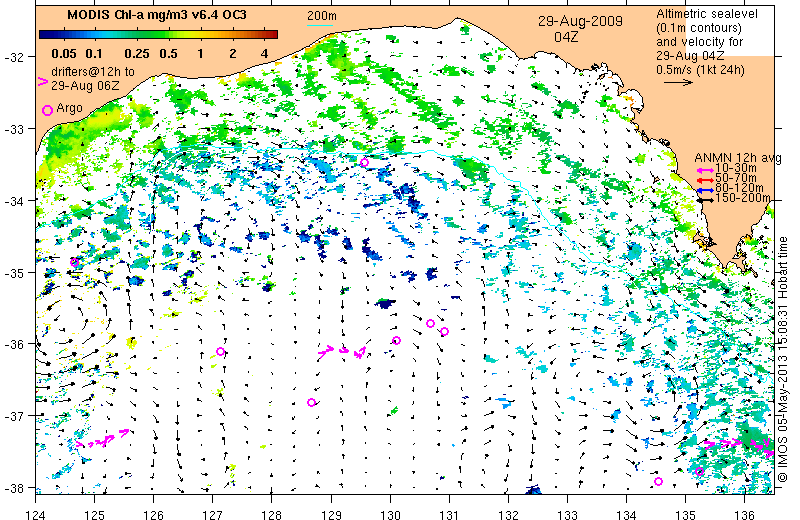Image resolution: width=800 pixels, height=520 pixels.
Task: Click the 0.5m/s velocity scale arrow
Action: coord(678,82)
